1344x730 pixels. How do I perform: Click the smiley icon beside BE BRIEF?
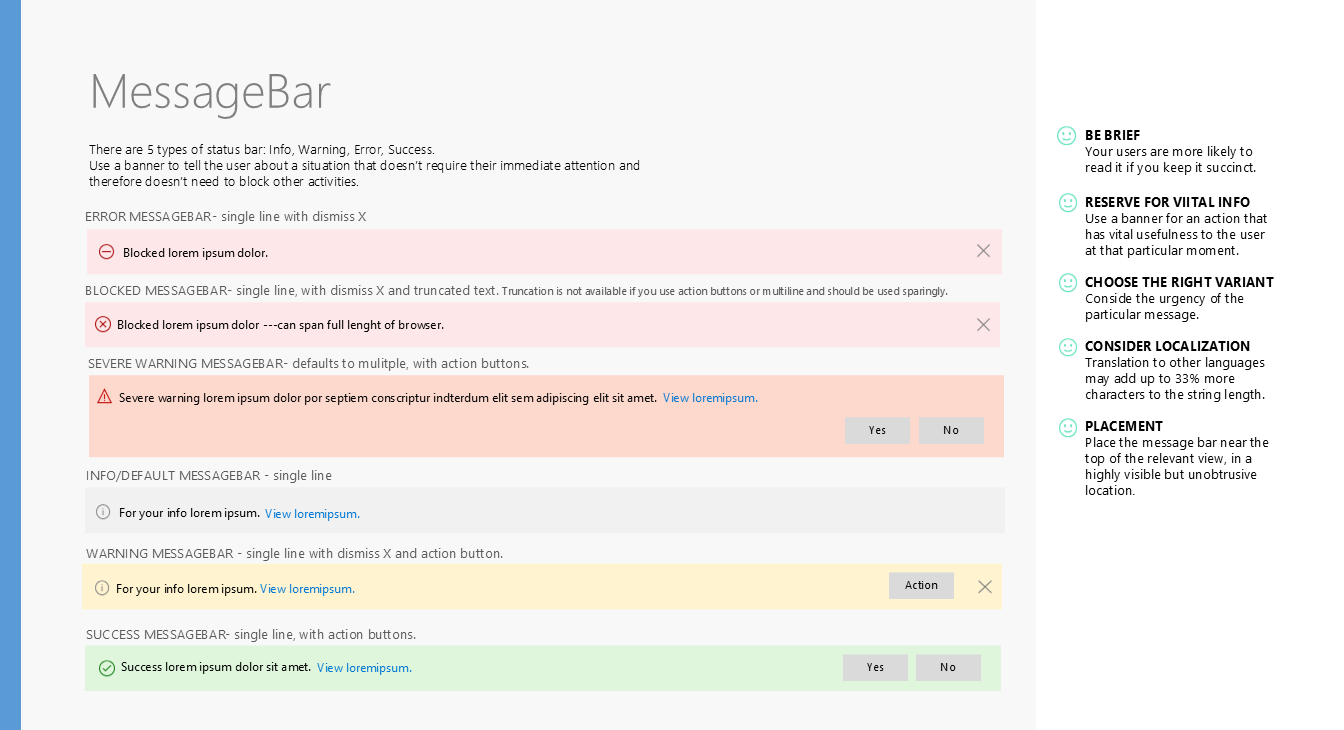pyautogui.click(x=1067, y=136)
